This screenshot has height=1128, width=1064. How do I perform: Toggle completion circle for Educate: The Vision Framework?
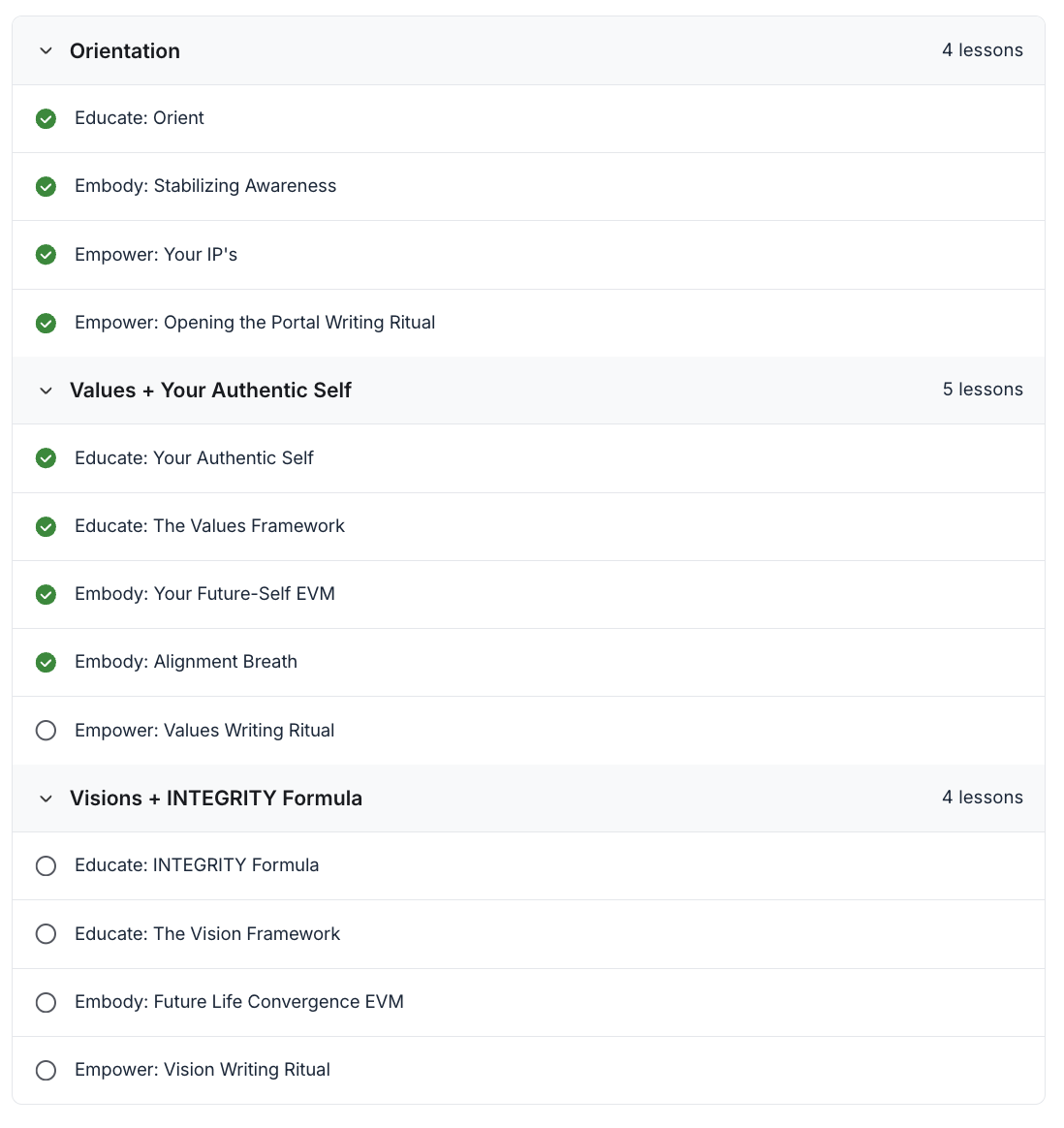pos(47,934)
